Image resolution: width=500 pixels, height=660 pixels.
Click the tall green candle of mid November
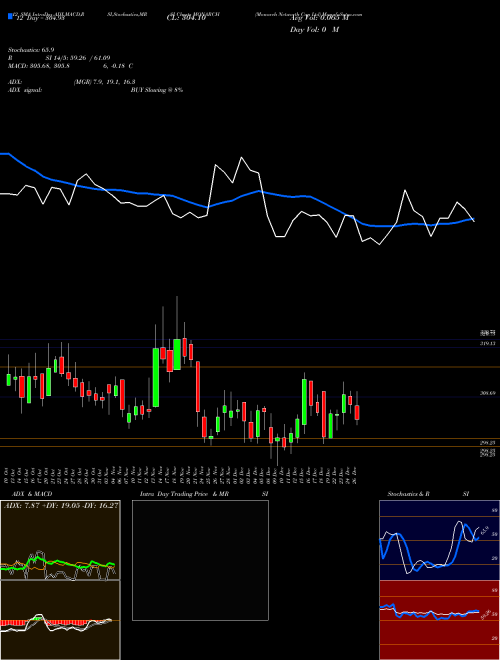tap(156, 377)
